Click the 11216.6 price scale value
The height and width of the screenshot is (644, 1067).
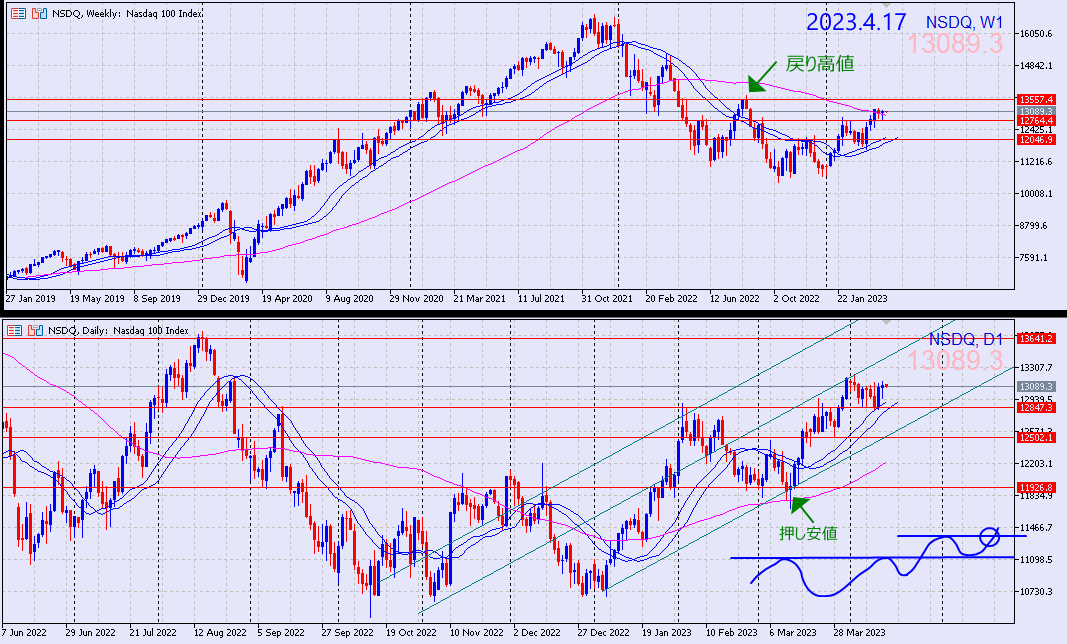pos(1036,162)
